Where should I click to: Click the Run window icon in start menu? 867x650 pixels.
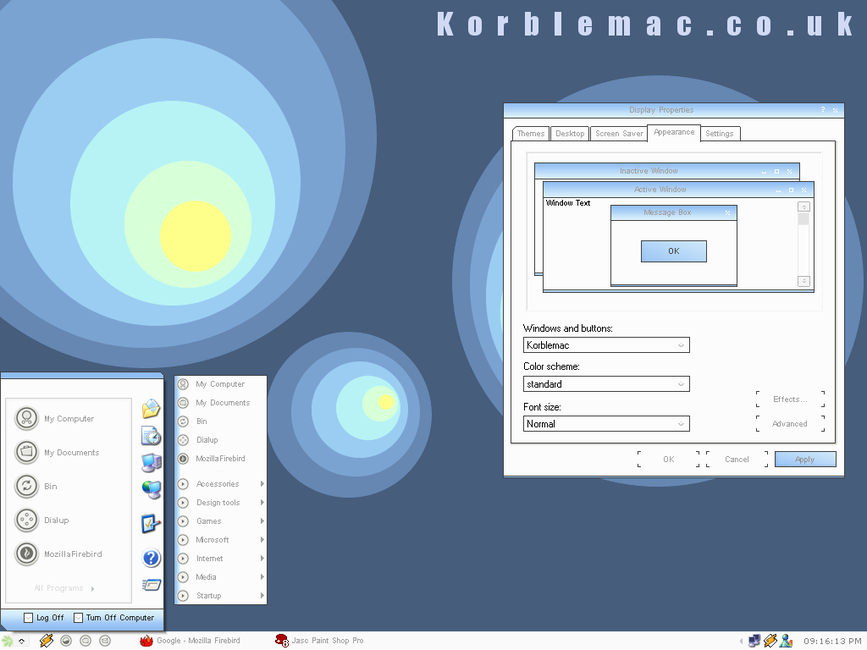(x=151, y=584)
